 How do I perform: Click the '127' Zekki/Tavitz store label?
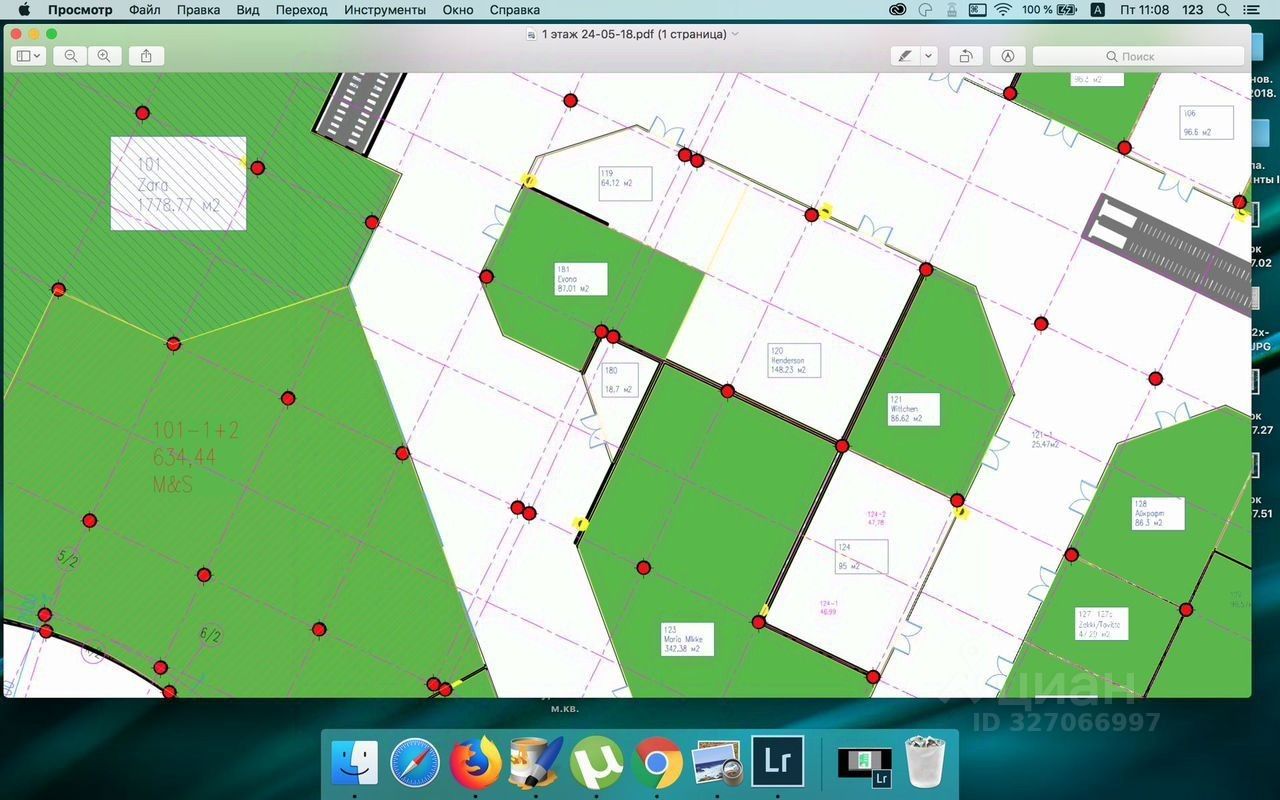[x=1102, y=624]
